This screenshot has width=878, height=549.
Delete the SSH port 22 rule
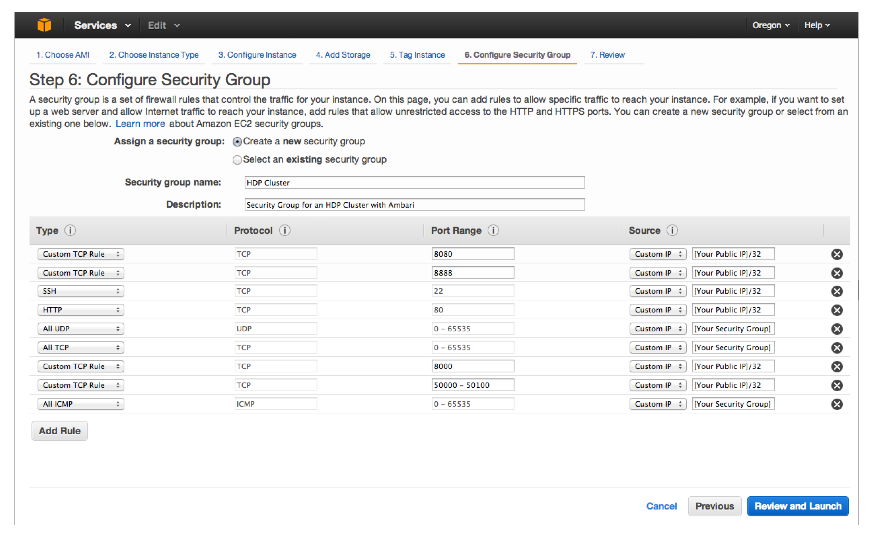(837, 291)
